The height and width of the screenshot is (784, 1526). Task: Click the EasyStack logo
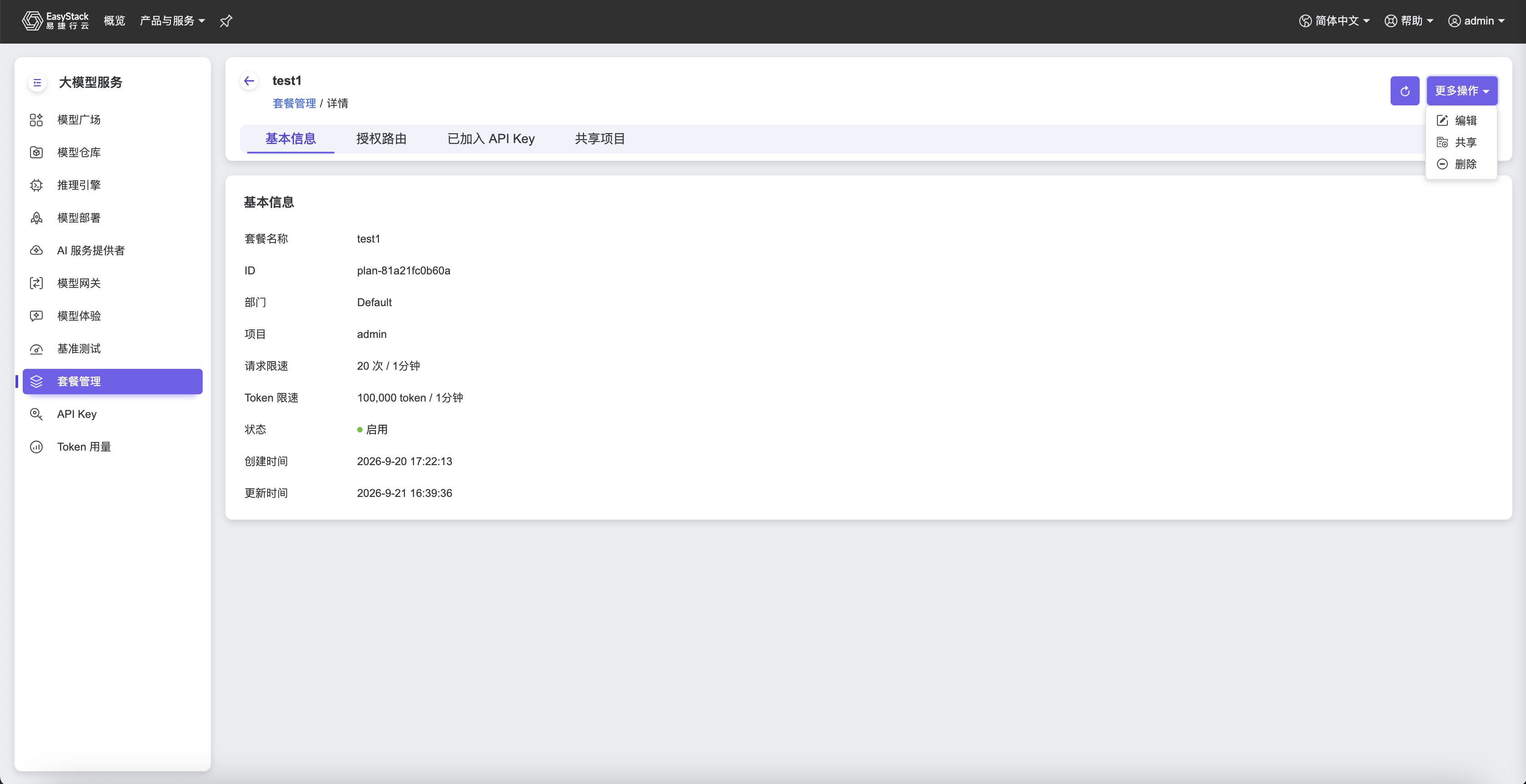55,21
